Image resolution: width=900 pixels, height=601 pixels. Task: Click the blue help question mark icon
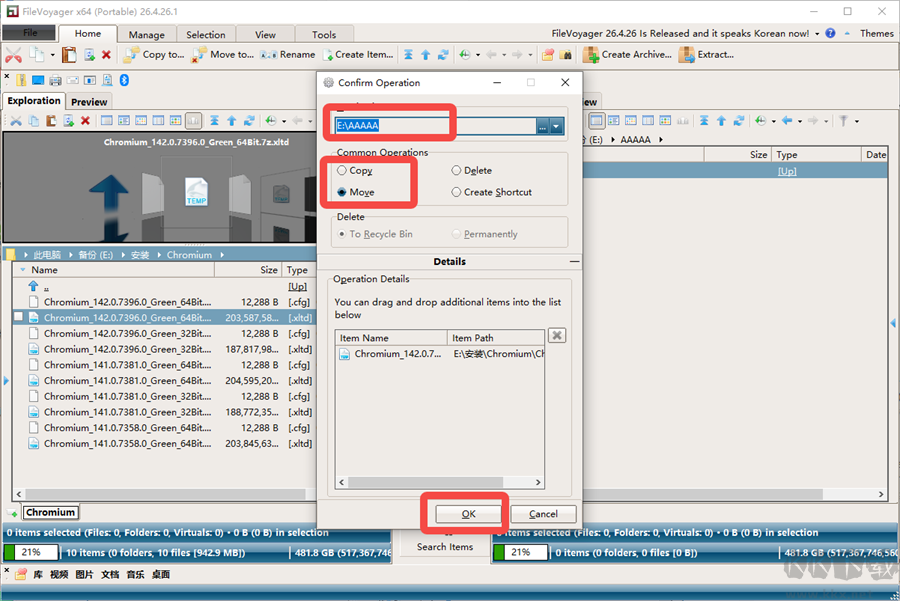(x=830, y=33)
